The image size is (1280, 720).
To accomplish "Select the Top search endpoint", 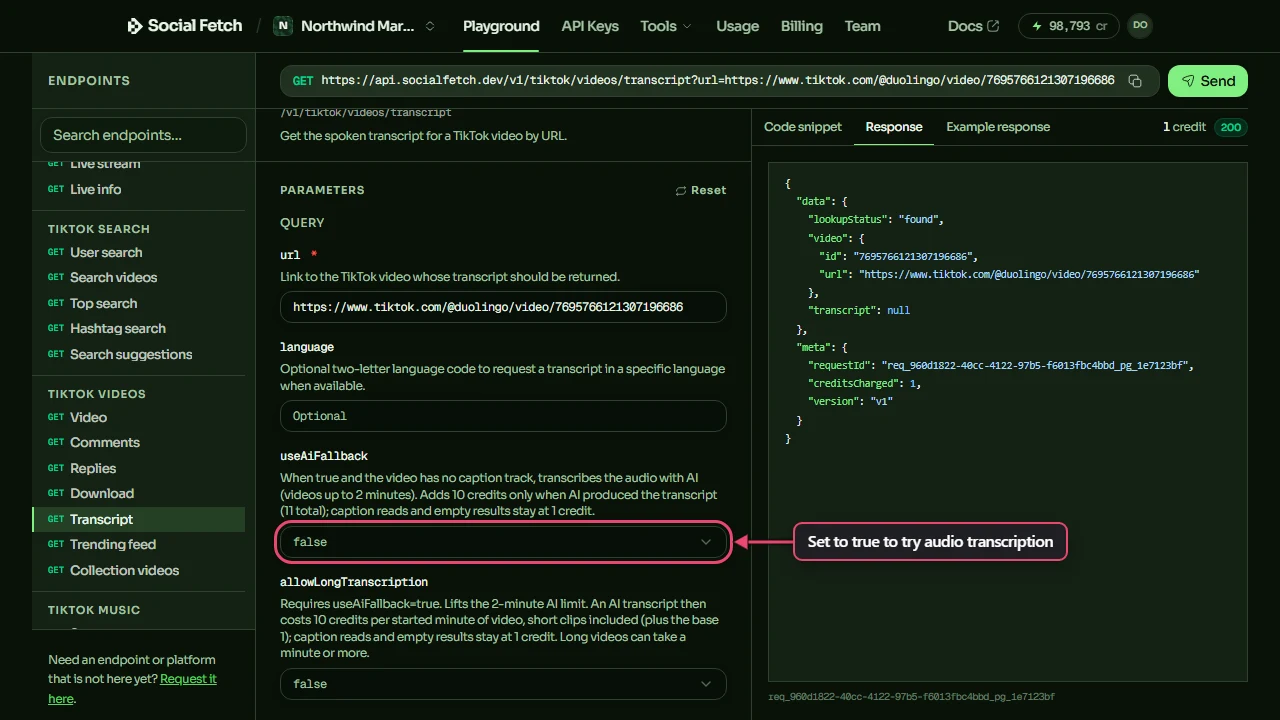I will [x=138, y=303].
